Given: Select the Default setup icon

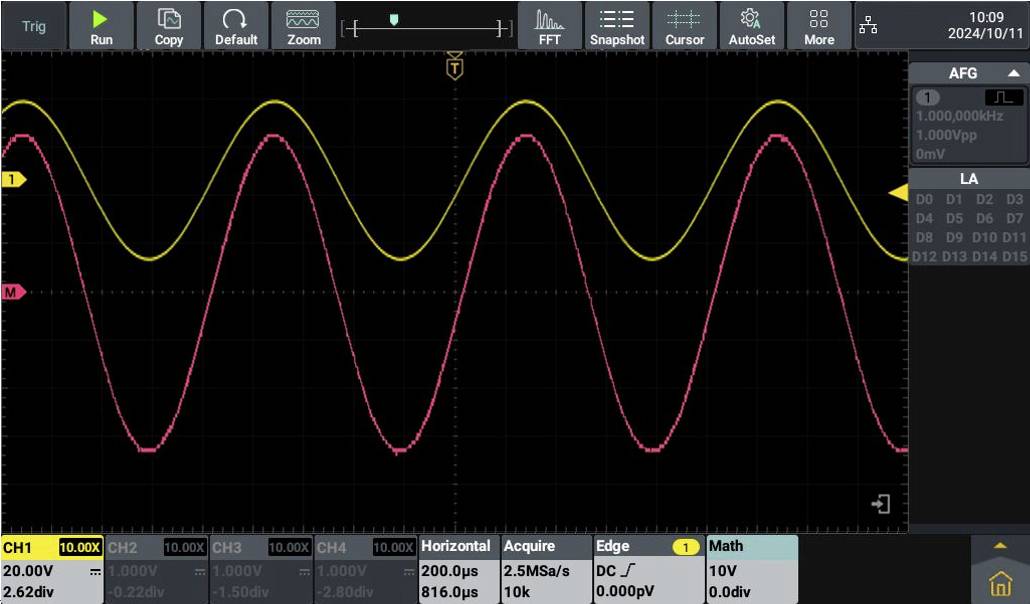Looking at the screenshot, I should point(237,25).
